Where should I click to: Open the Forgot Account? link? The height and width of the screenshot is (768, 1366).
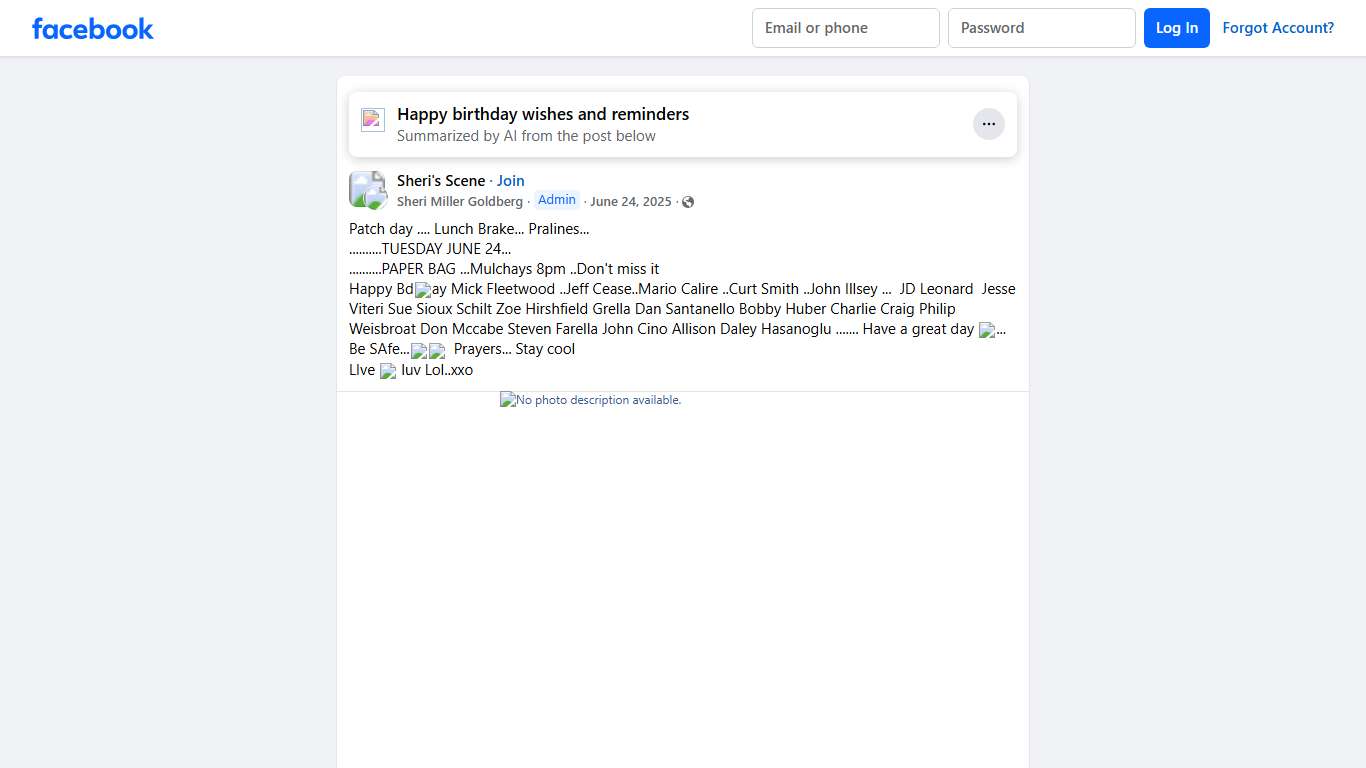(x=1277, y=28)
